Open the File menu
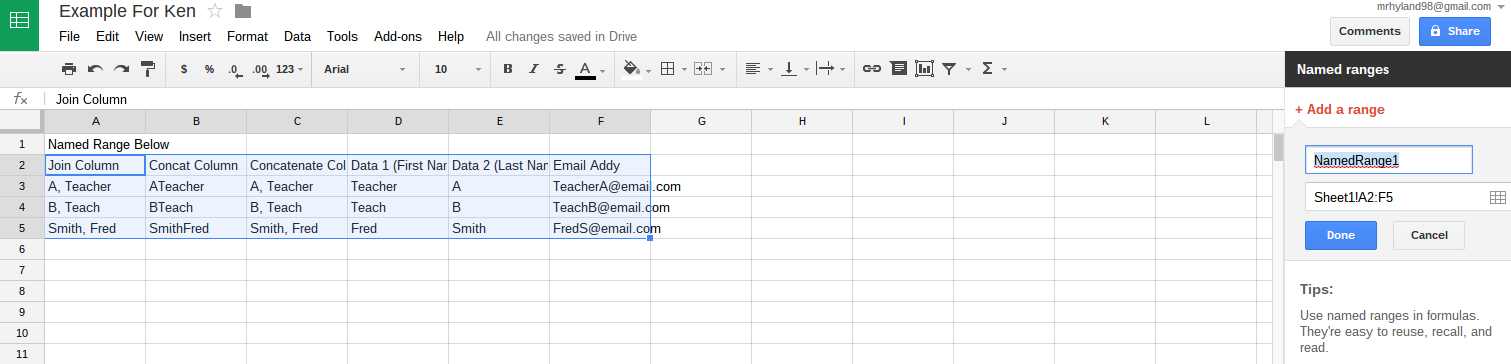 [x=69, y=36]
